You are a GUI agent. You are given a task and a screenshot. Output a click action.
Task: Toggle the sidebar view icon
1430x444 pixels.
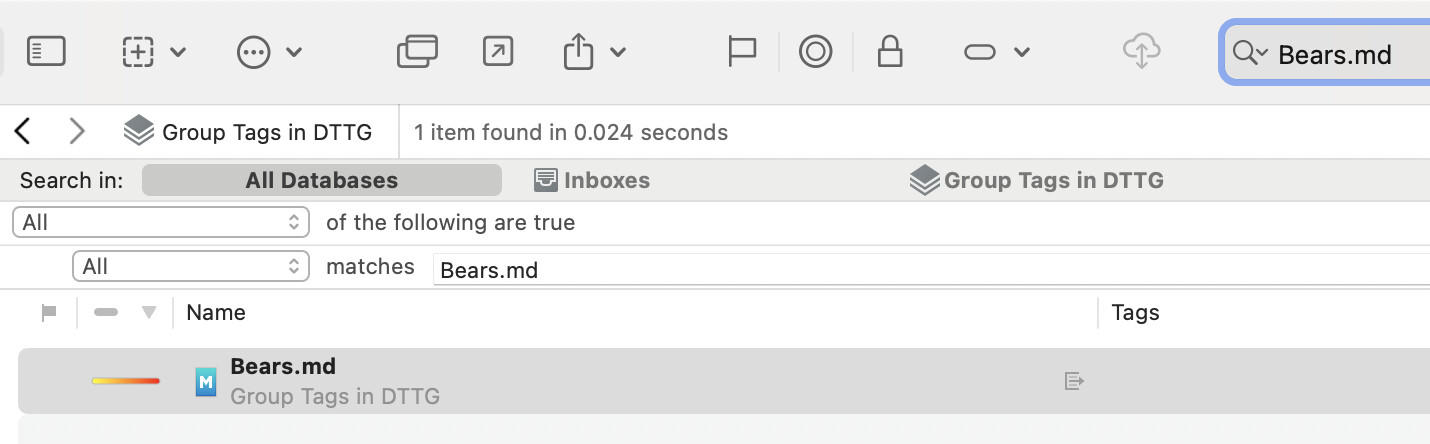(46, 51)
